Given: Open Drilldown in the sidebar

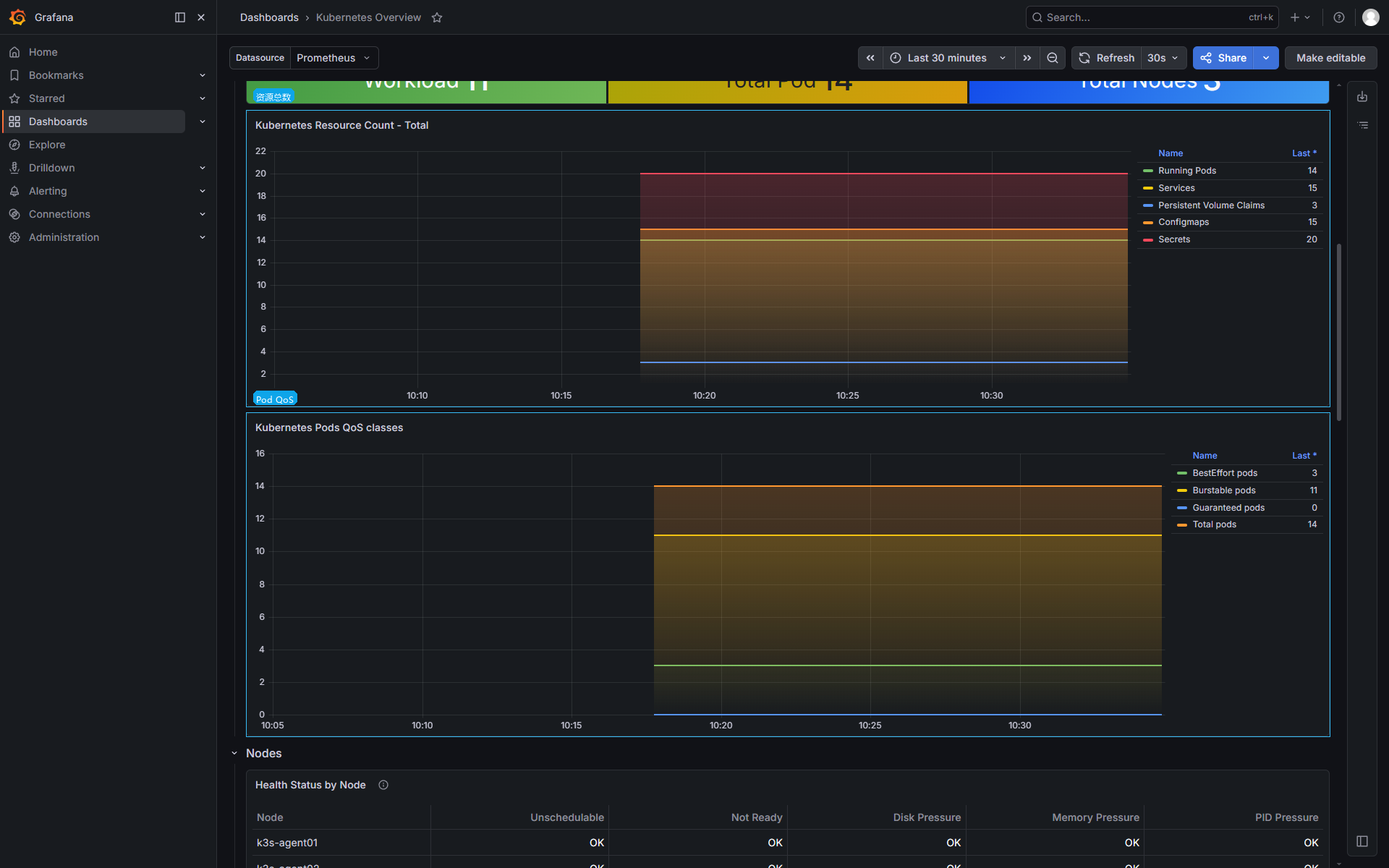Looking at the screenshot, I should click(52, 168).
